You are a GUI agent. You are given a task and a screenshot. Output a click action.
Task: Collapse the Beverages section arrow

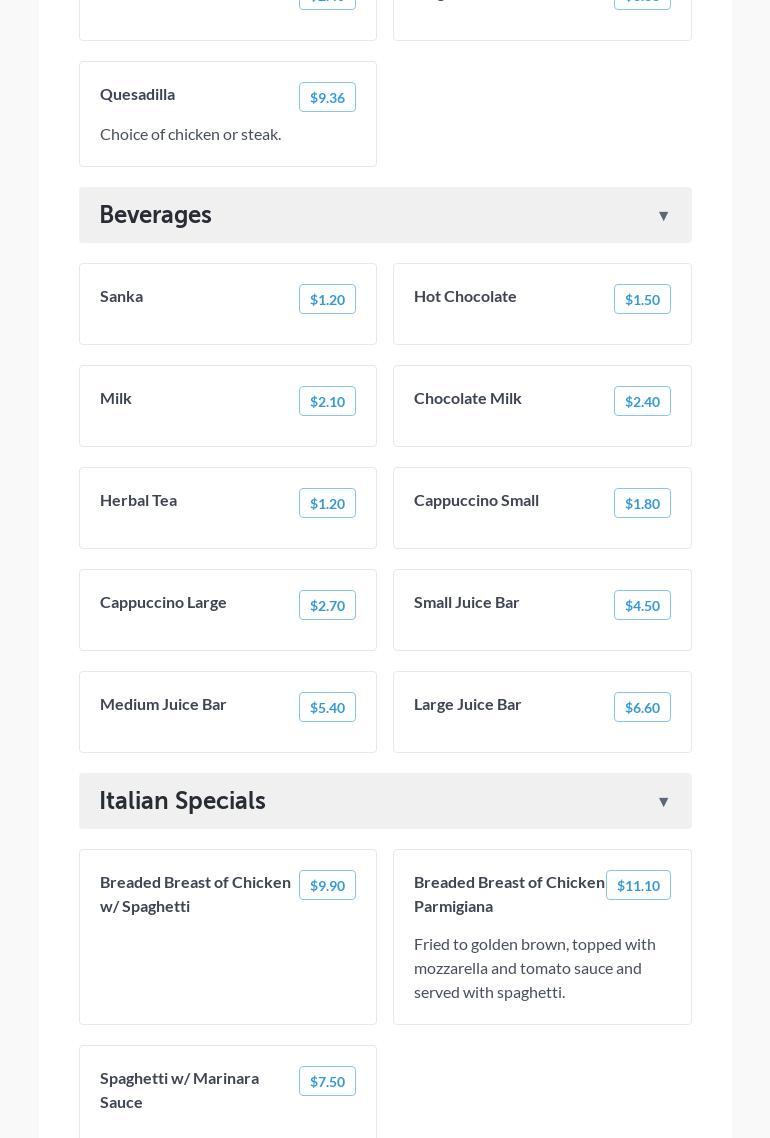[663, 216]
